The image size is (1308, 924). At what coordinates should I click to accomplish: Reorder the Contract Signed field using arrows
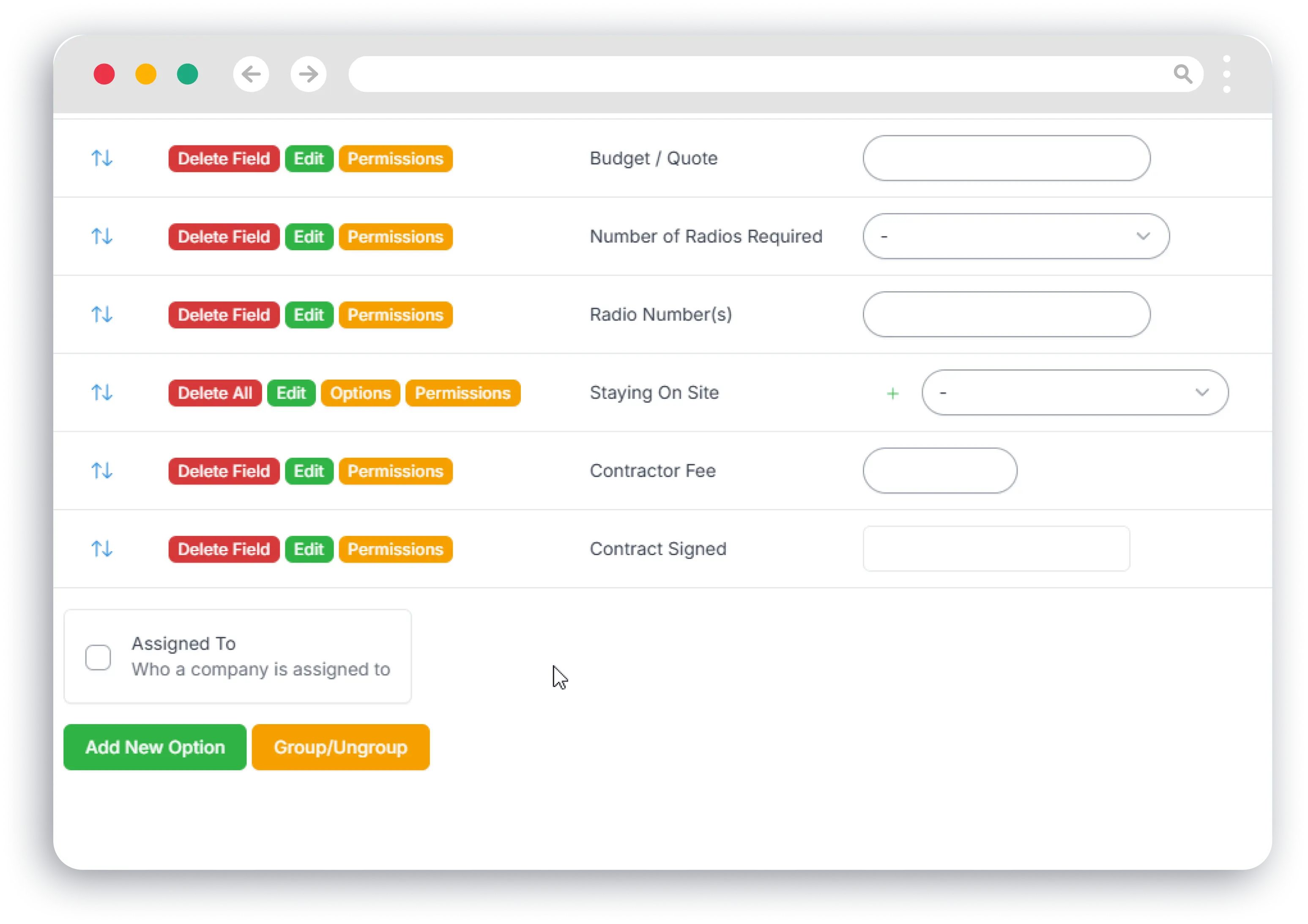click(103, 549)
